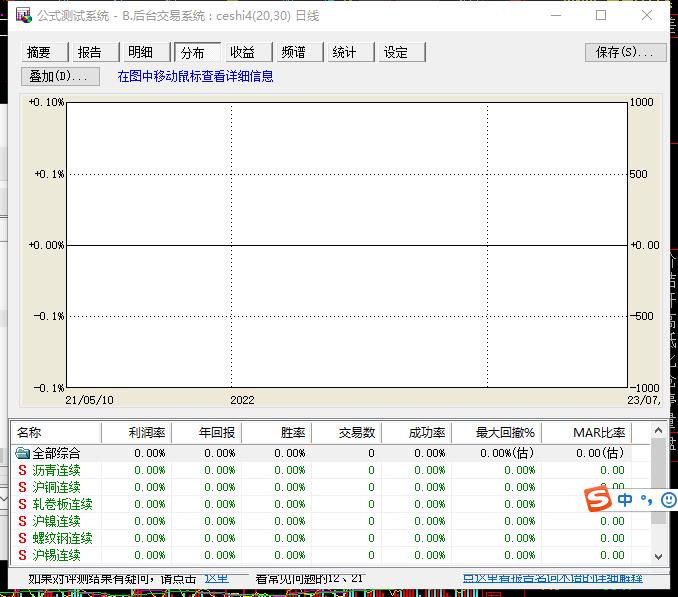
Task: Click the 这里 help link
Action: click(x=216, y=578)
